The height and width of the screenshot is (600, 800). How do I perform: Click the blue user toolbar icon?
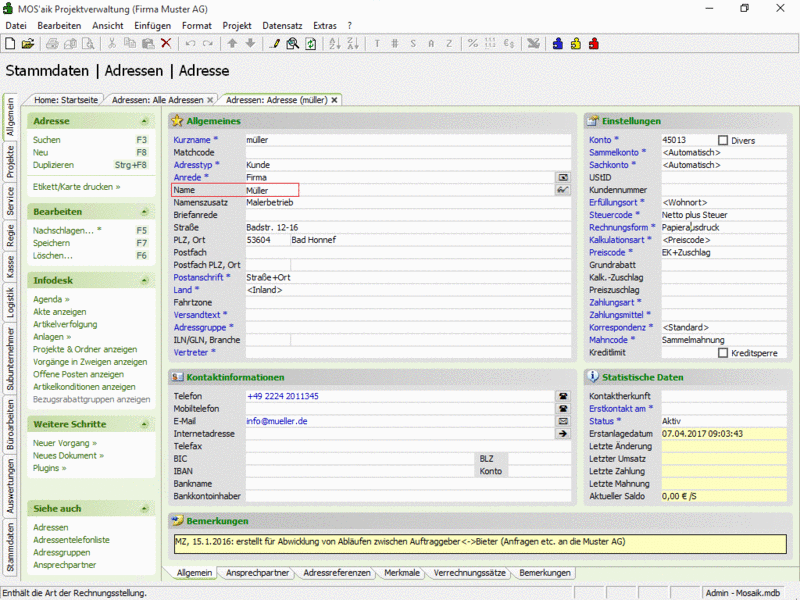click(x=558, y=44)
